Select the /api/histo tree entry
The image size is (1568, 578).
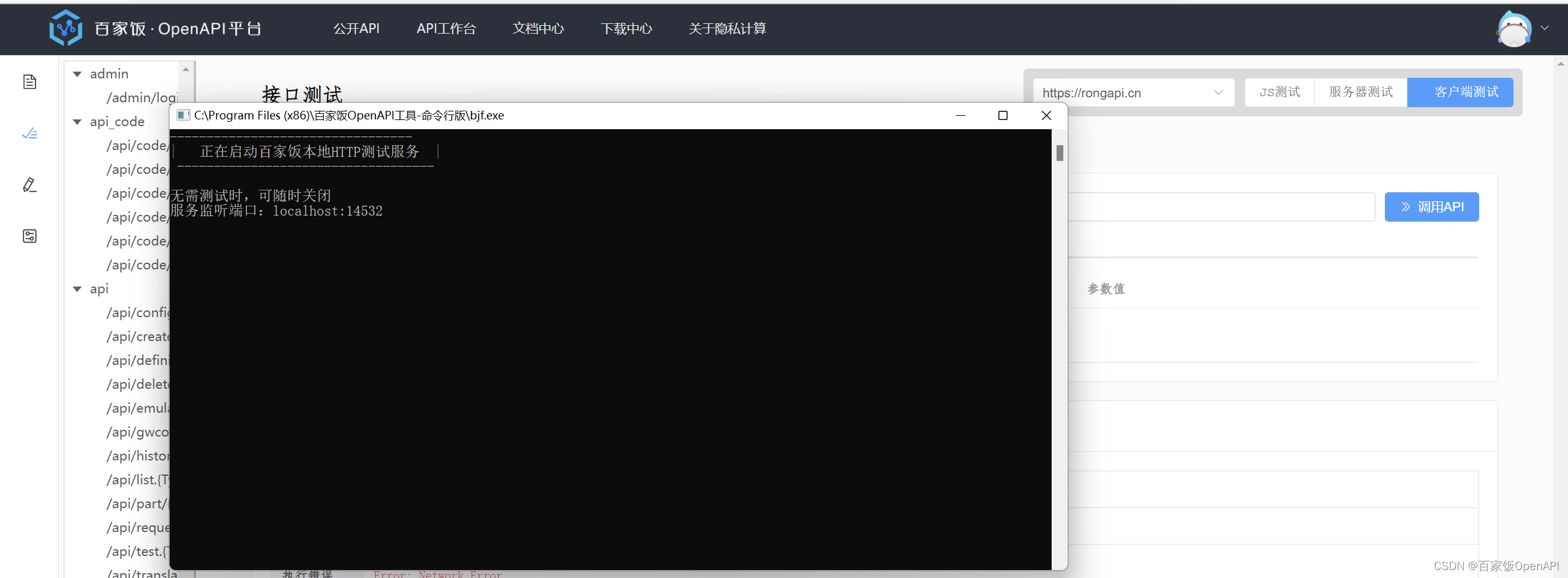click(x=138, y=456)
